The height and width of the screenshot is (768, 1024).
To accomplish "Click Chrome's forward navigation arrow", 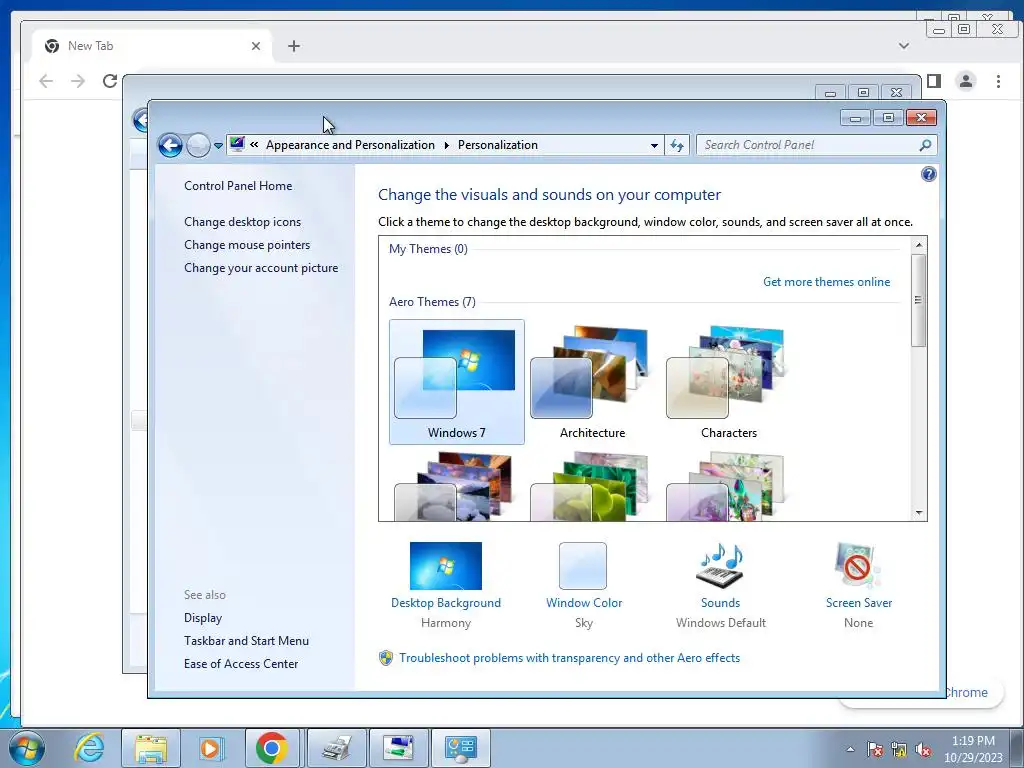I will click(78, 81).
